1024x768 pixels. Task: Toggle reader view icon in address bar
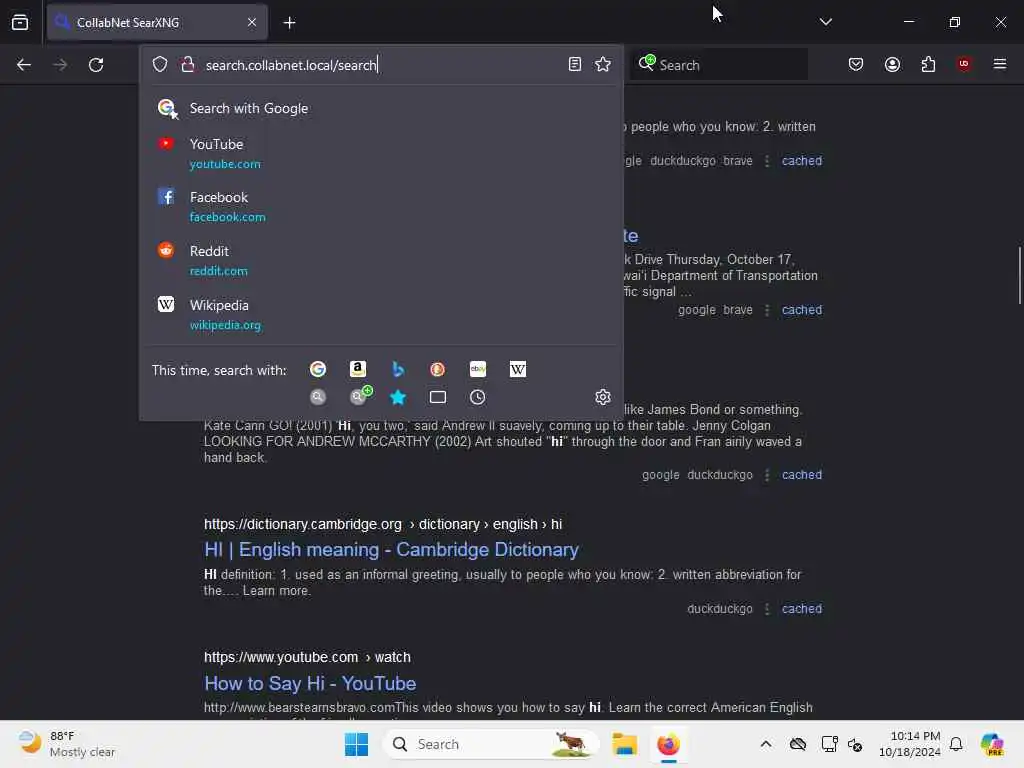pos(575,64)
